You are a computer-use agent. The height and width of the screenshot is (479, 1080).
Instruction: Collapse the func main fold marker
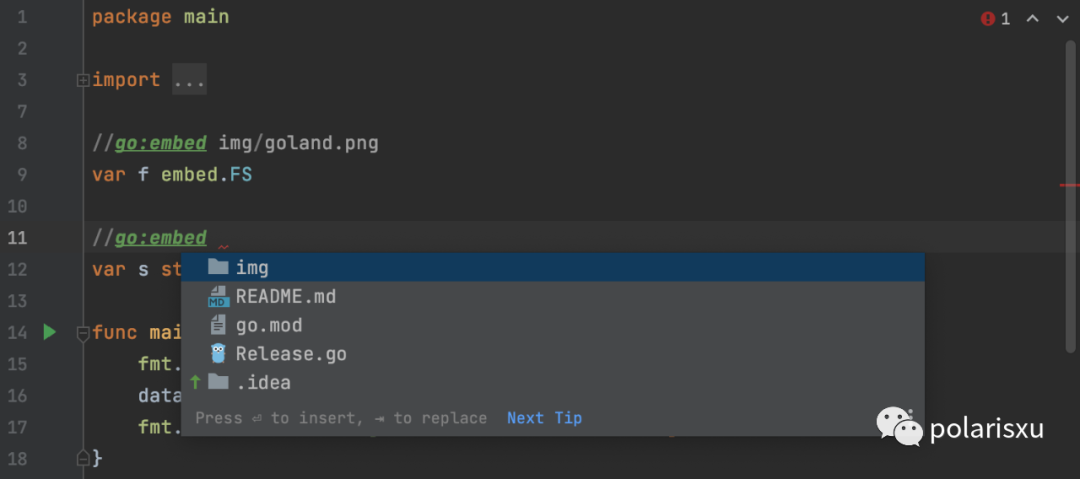[83, 332]
